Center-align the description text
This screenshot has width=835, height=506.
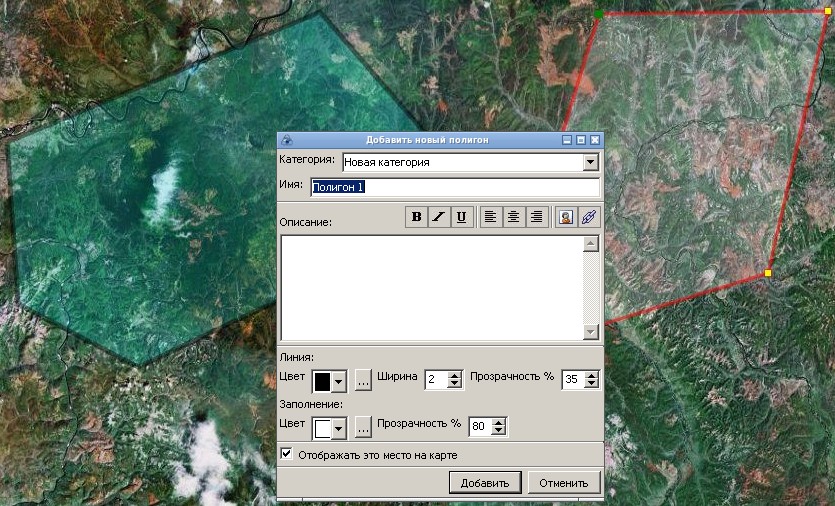pos(513,217)
